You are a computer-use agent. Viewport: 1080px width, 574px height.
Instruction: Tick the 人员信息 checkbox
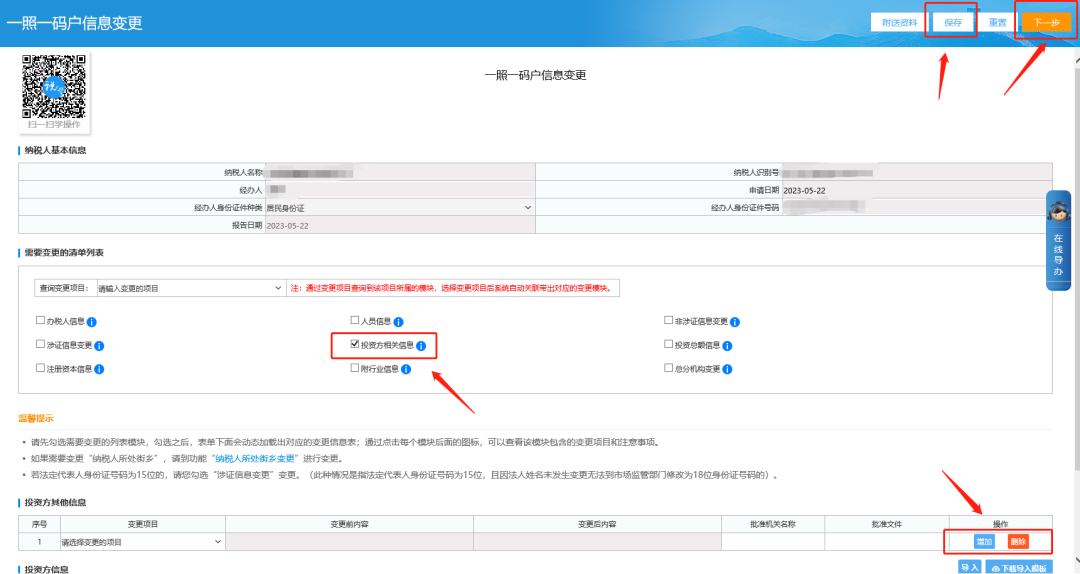pyautogui.click(x=355, y=320)
